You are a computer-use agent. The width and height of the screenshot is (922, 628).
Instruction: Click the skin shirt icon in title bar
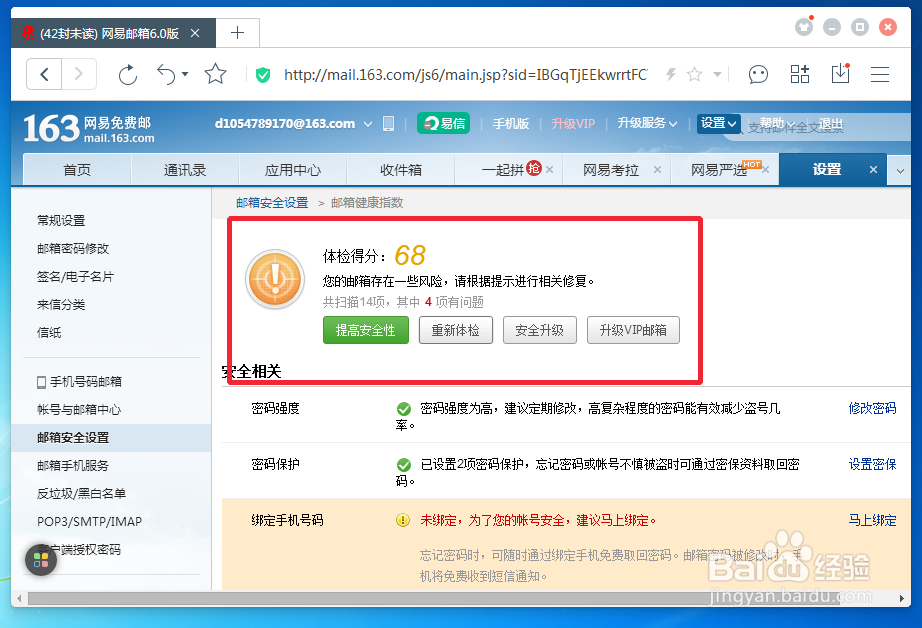(804, 26)
